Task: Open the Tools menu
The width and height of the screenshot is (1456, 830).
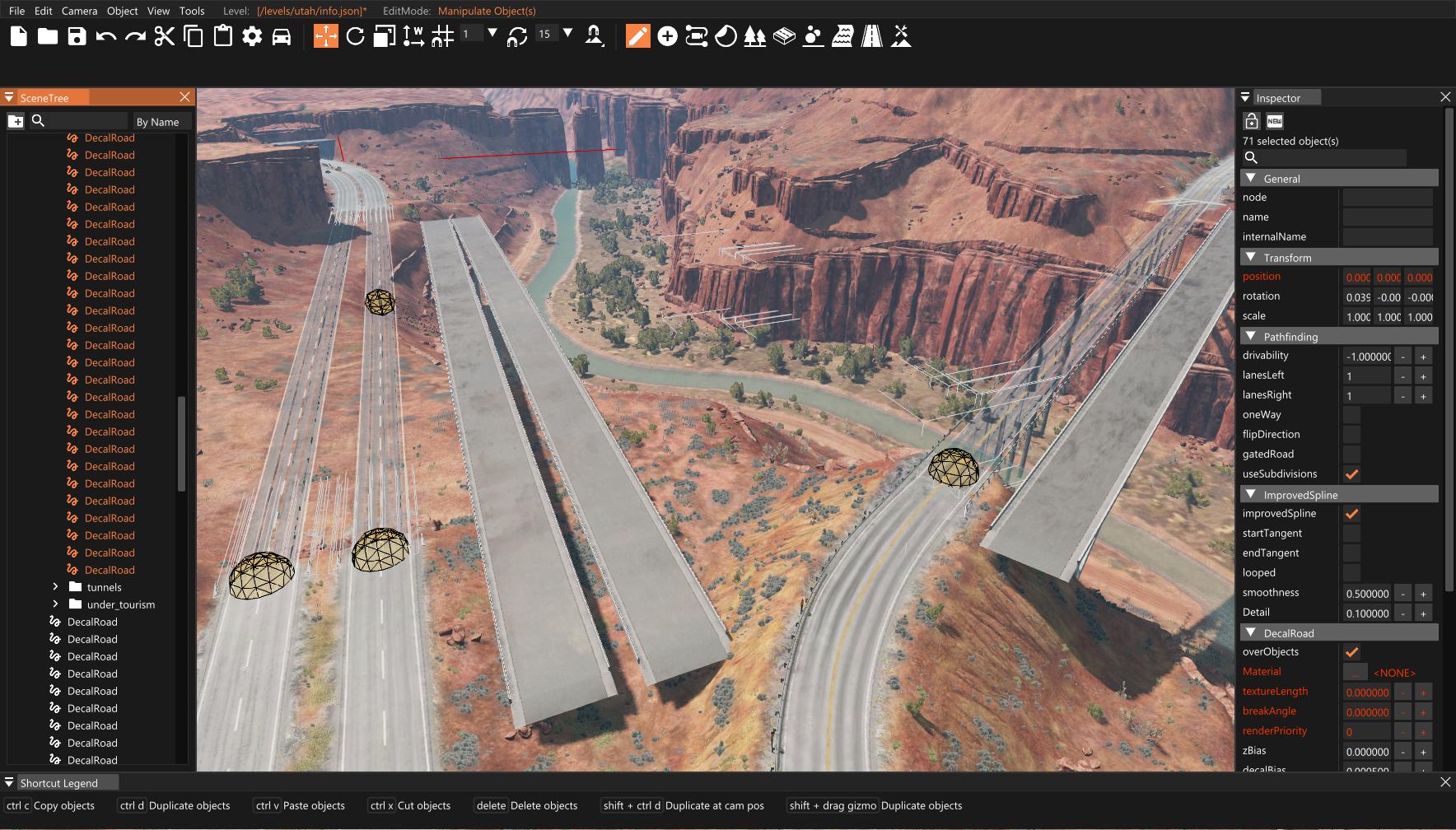Action: [192, 11]
